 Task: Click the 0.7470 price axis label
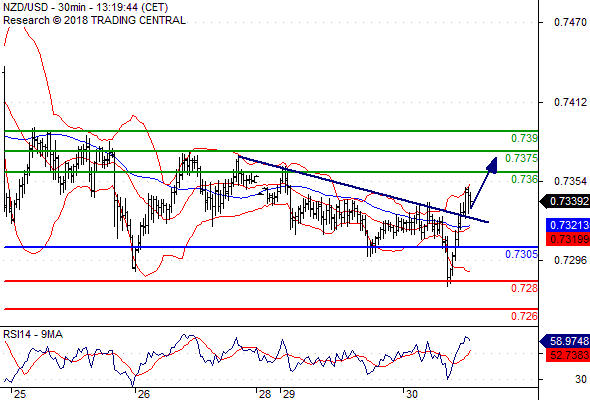570,22
